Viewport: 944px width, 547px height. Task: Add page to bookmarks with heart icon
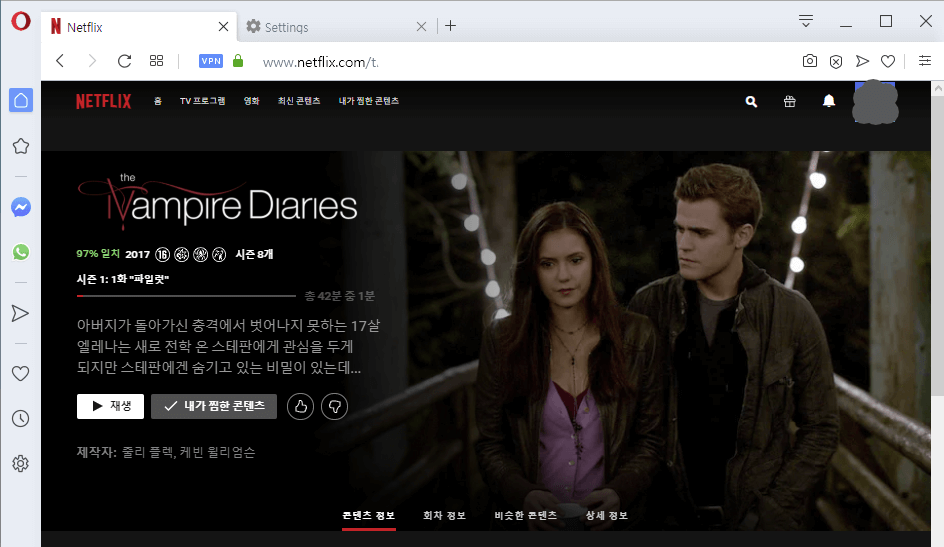coord(888,61)
